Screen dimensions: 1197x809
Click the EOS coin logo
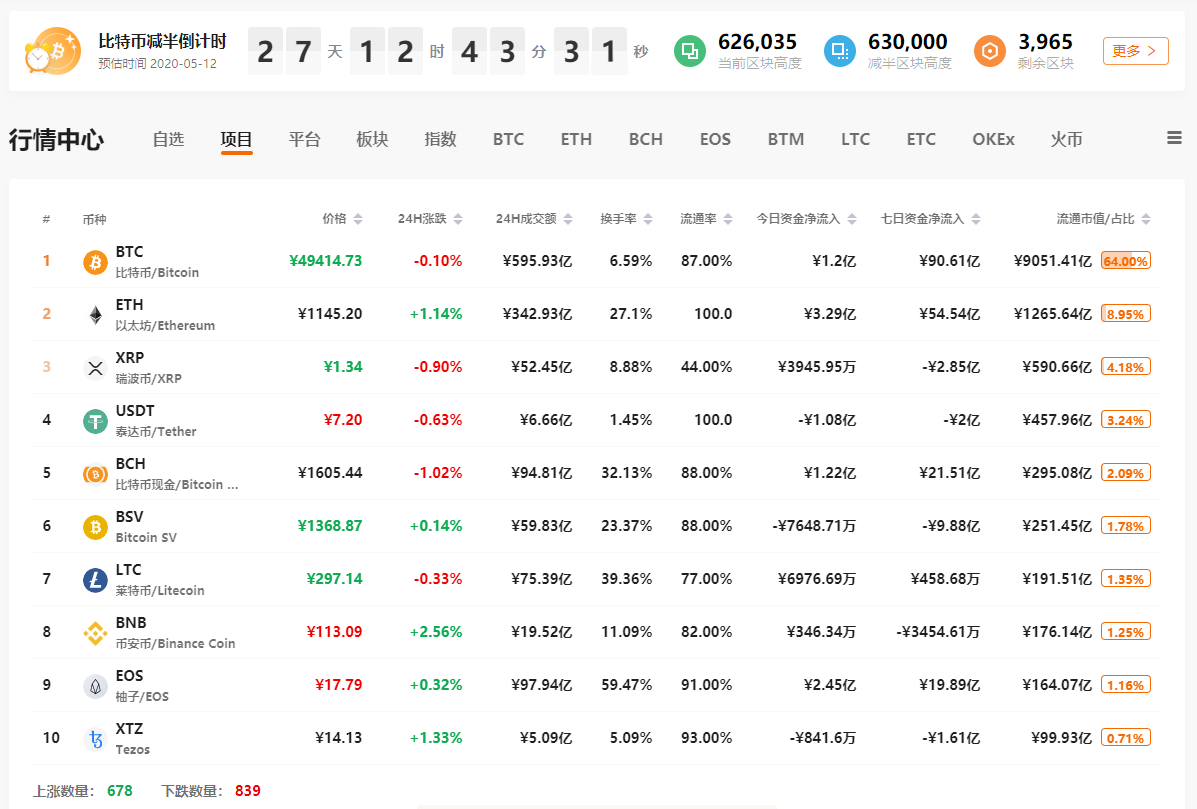(x=95, y=686)
